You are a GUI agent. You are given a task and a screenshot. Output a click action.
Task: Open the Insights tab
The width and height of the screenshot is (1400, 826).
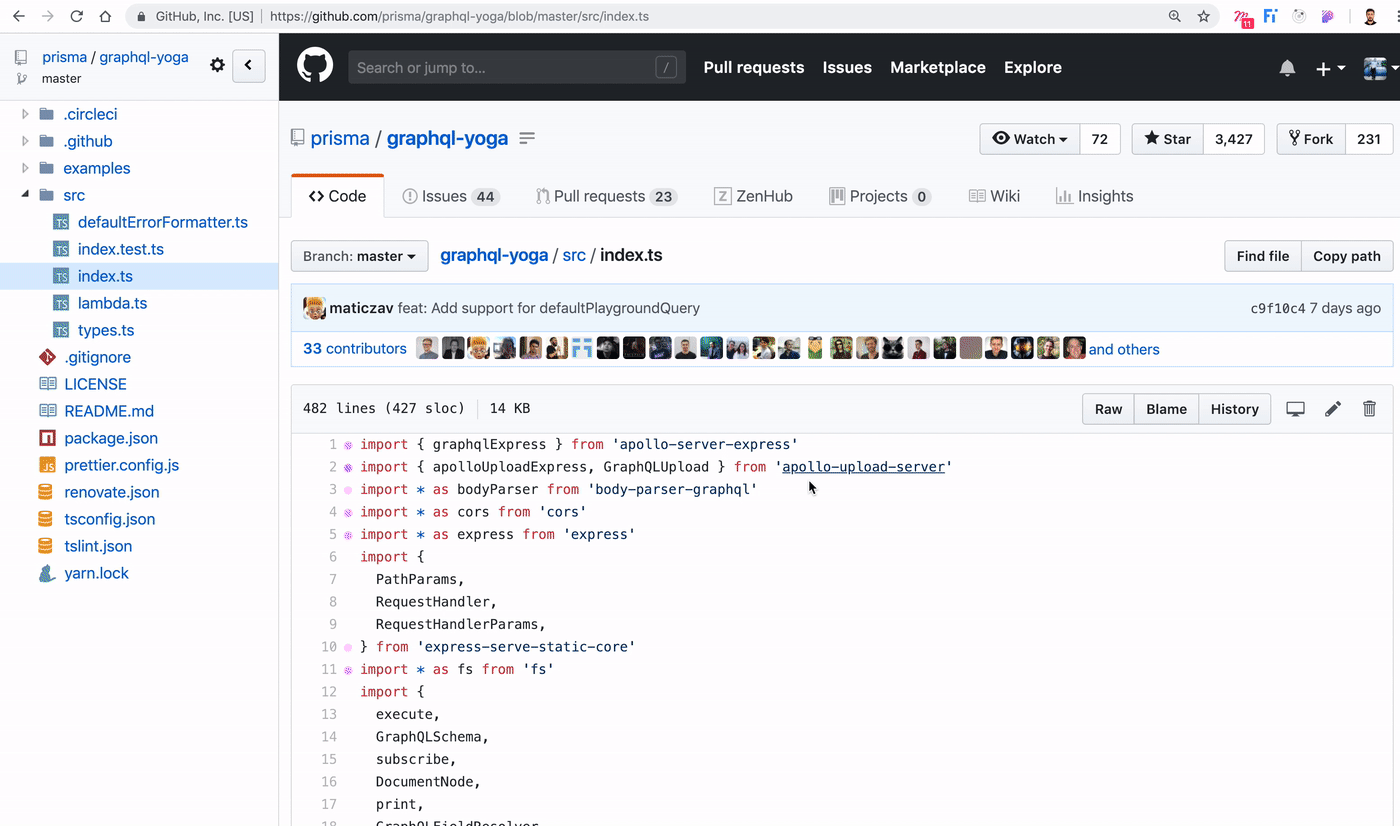point(1095,196)
